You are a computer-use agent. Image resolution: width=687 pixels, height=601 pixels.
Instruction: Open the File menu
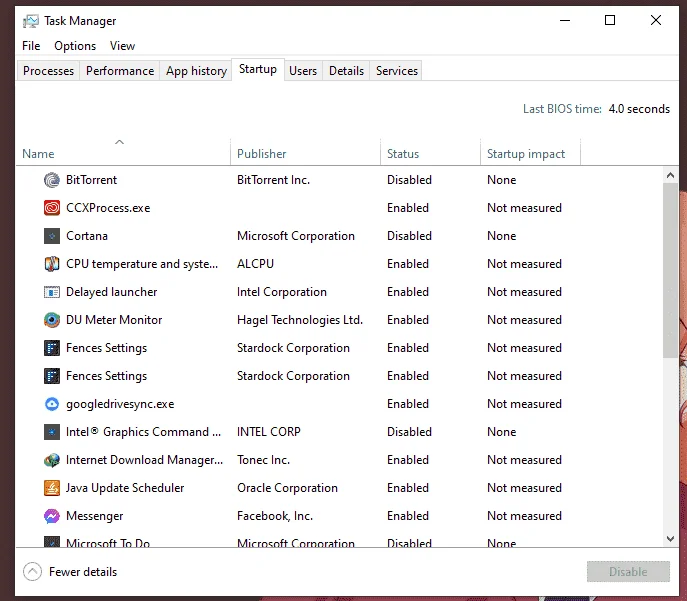click(x=31, y=46)
